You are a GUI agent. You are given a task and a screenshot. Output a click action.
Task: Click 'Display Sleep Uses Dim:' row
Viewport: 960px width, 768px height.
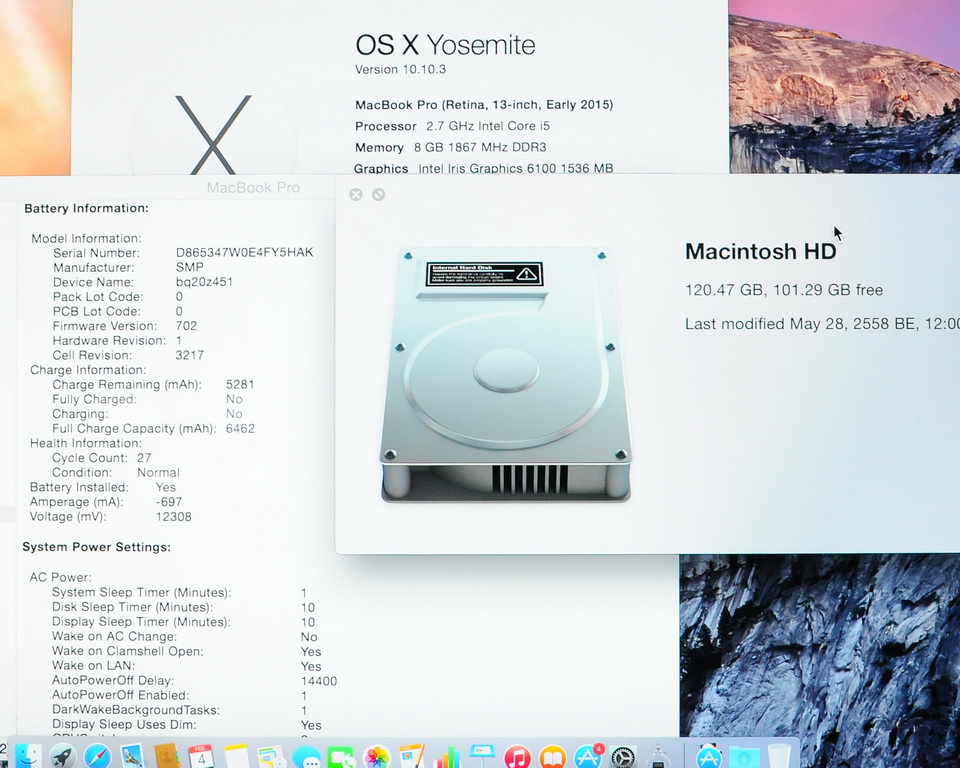click(x=187, y=725)
